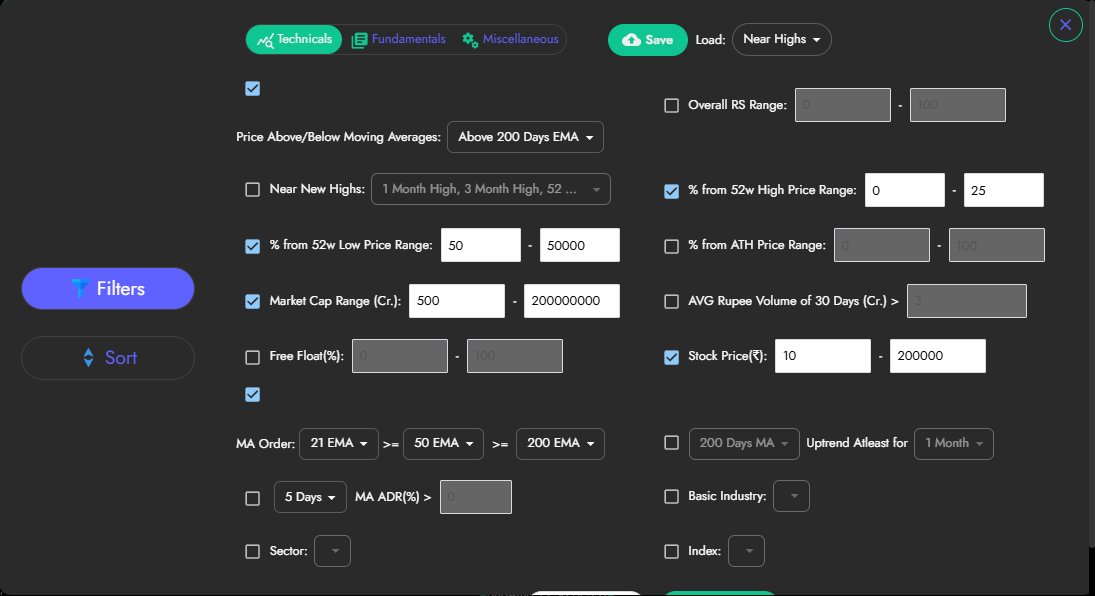
Task: Expand the Basic Industry dropdown
Action: (x=791, y=496)
